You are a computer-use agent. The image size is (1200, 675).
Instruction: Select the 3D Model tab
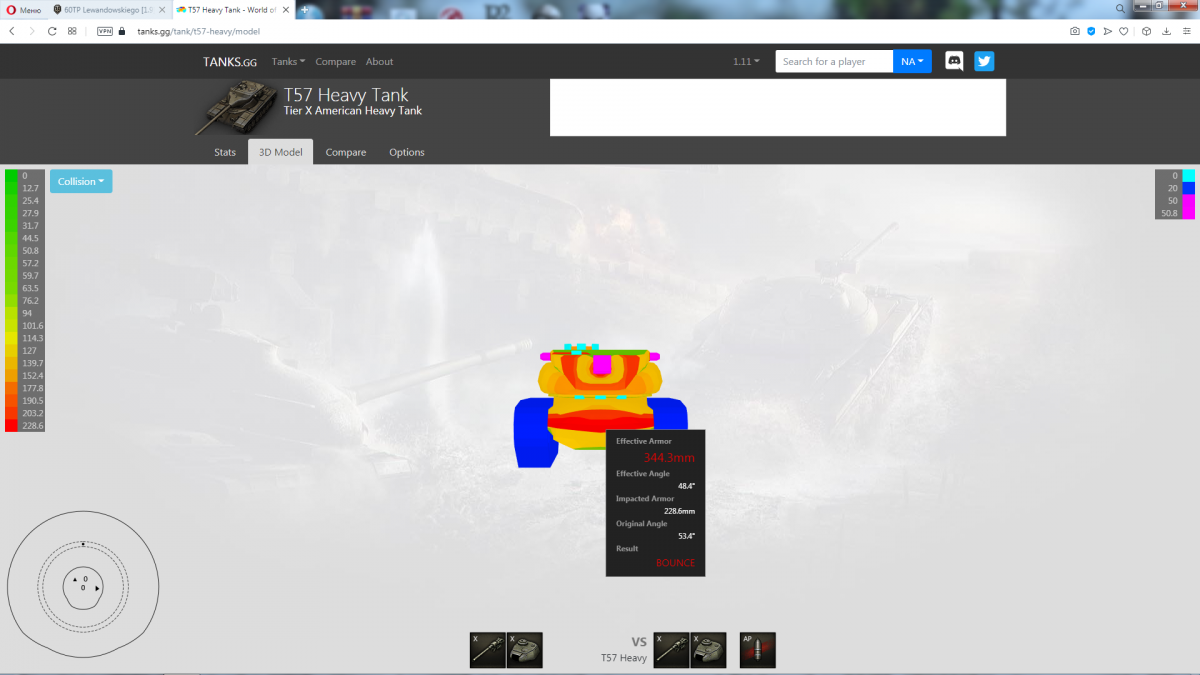[281, 152]
